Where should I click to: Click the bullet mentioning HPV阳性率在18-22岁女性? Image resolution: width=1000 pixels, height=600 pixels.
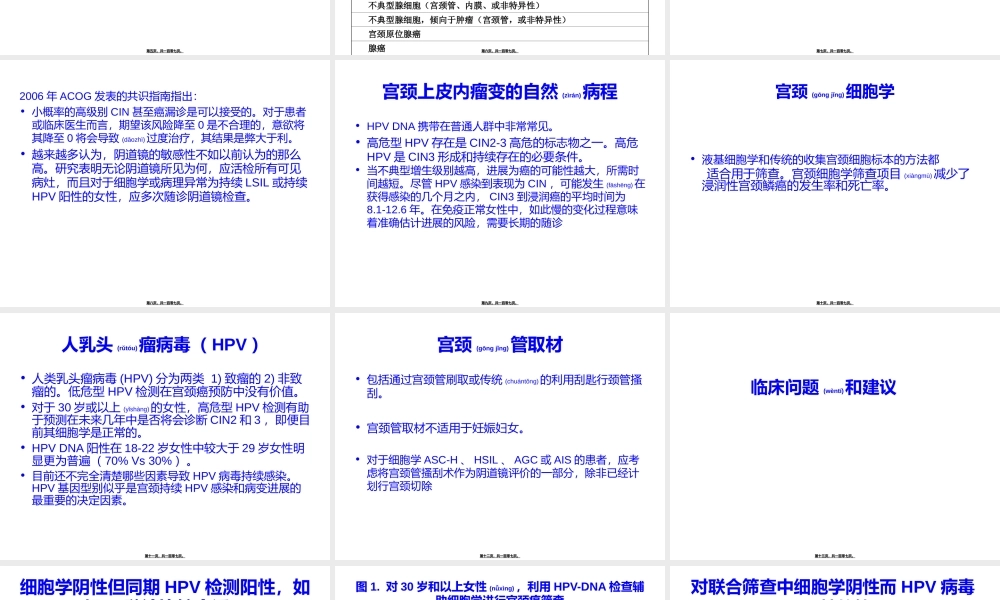click(x=165, y=454)
